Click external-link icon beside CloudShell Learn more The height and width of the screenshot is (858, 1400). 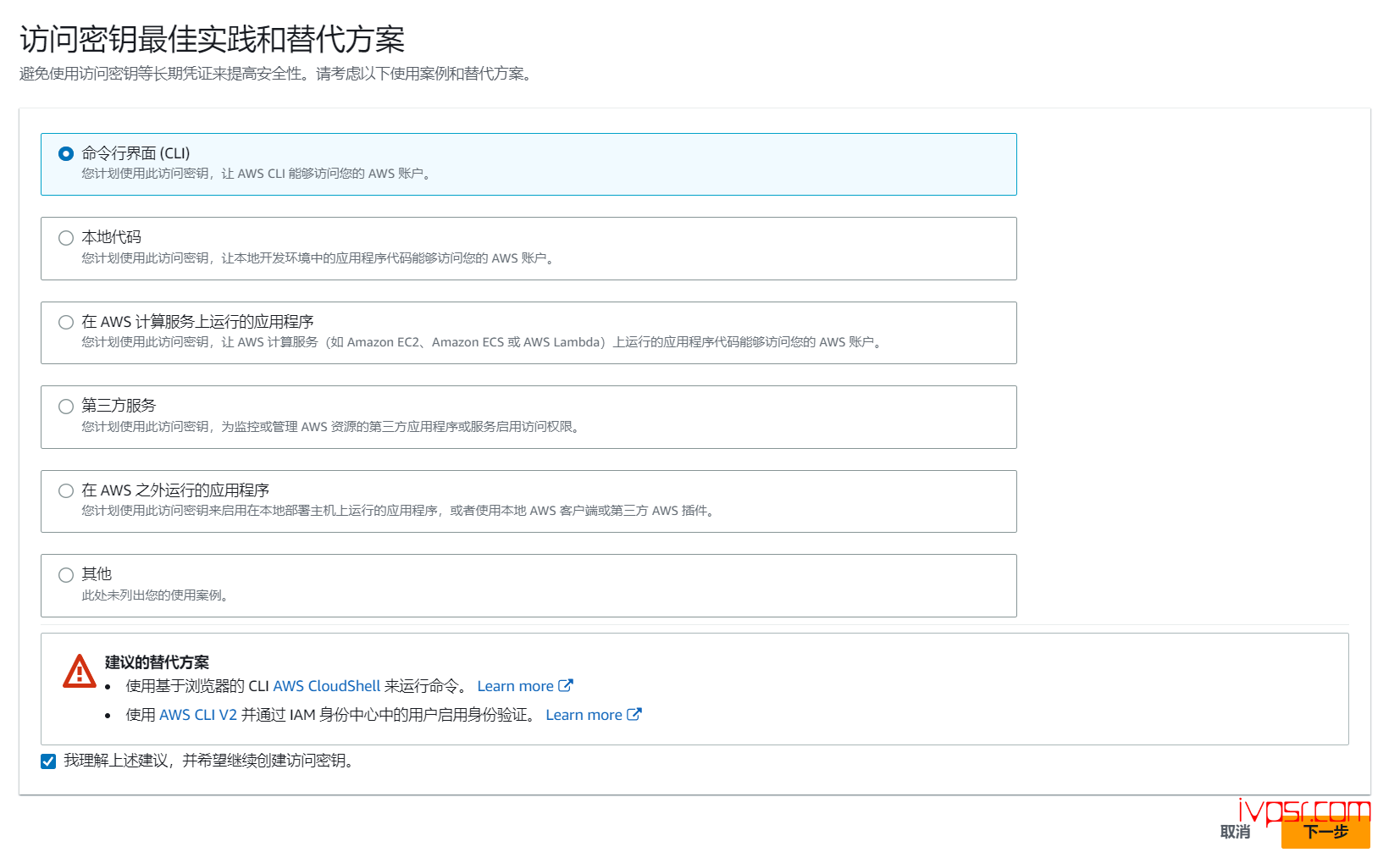(x=566, y=685)
